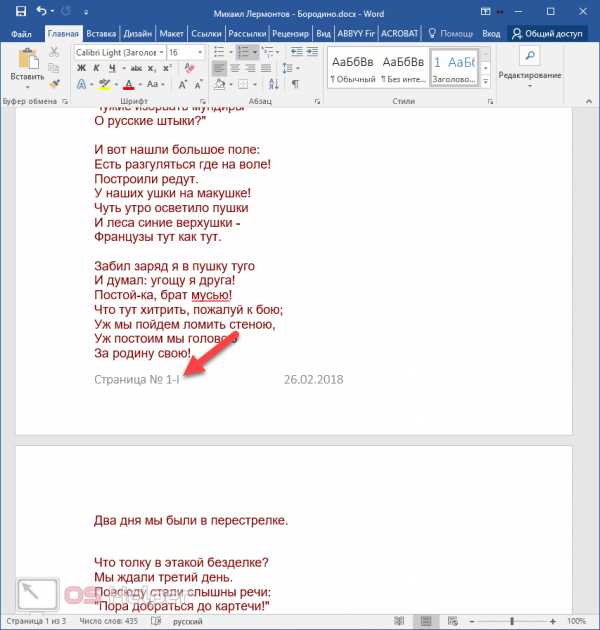
Task: Apply red font color
Action: click(x=129, y=84)
